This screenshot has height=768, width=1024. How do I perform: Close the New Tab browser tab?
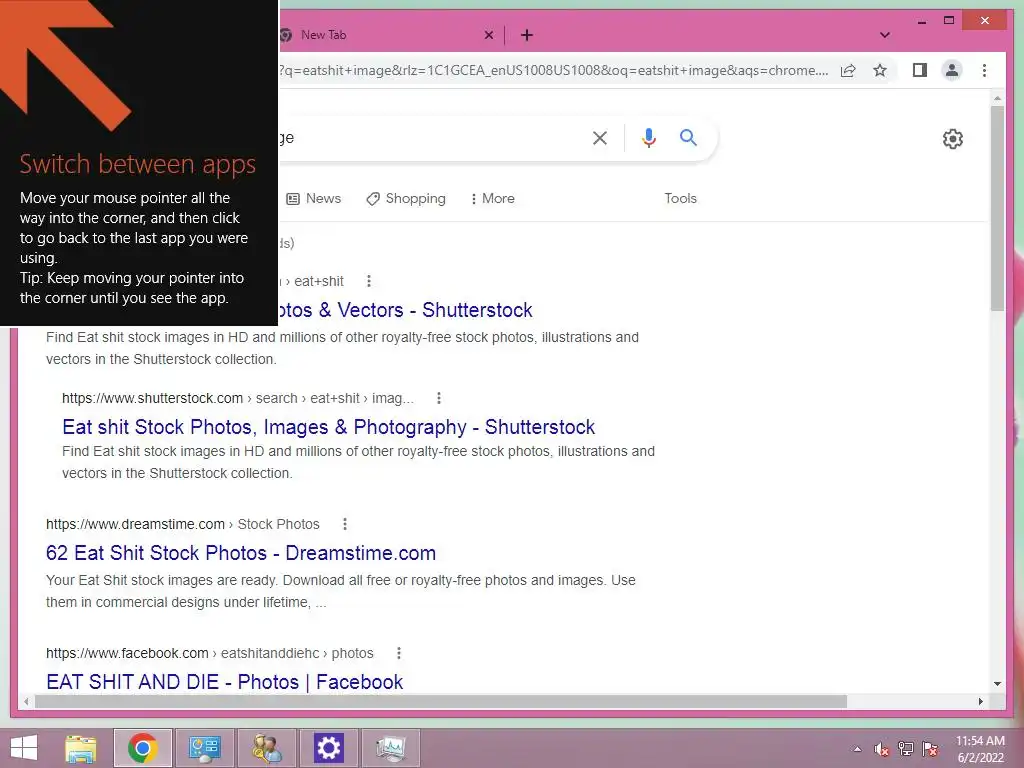pos(488,35)
